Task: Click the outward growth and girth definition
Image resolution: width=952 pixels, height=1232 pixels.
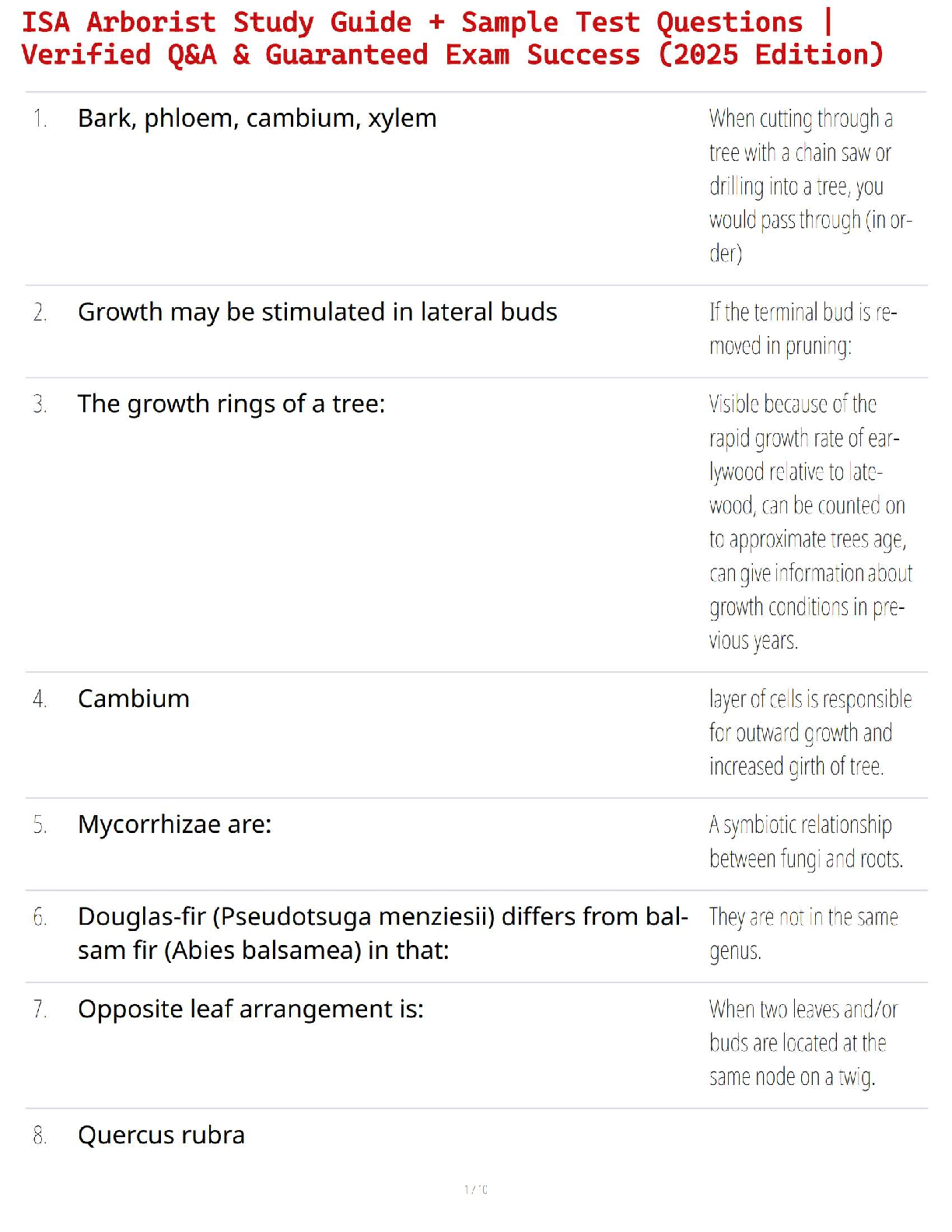Action: (x=810, y=733)
